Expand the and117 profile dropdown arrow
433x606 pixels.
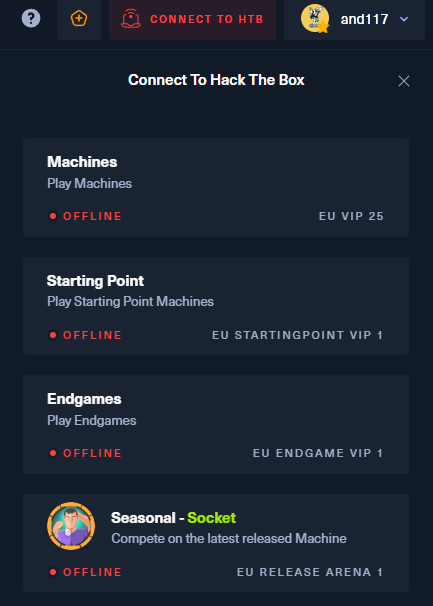[404, 19]
